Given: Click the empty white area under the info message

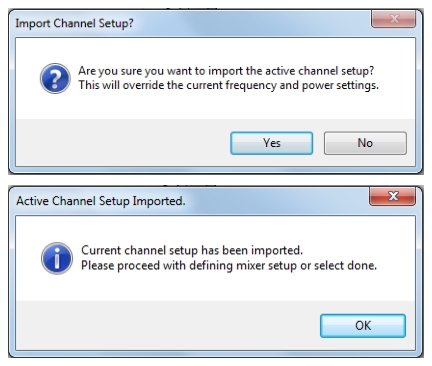Looking at the screenshot, I should pos(215,287).
